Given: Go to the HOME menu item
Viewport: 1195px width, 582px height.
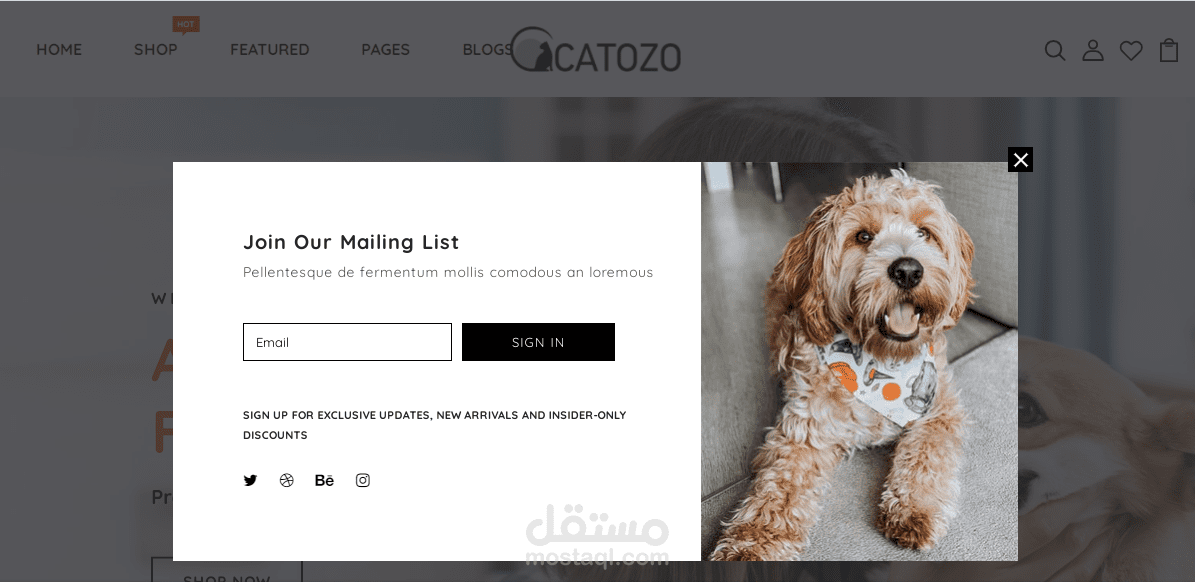Looking at the screenshot, I should (59, 50).
